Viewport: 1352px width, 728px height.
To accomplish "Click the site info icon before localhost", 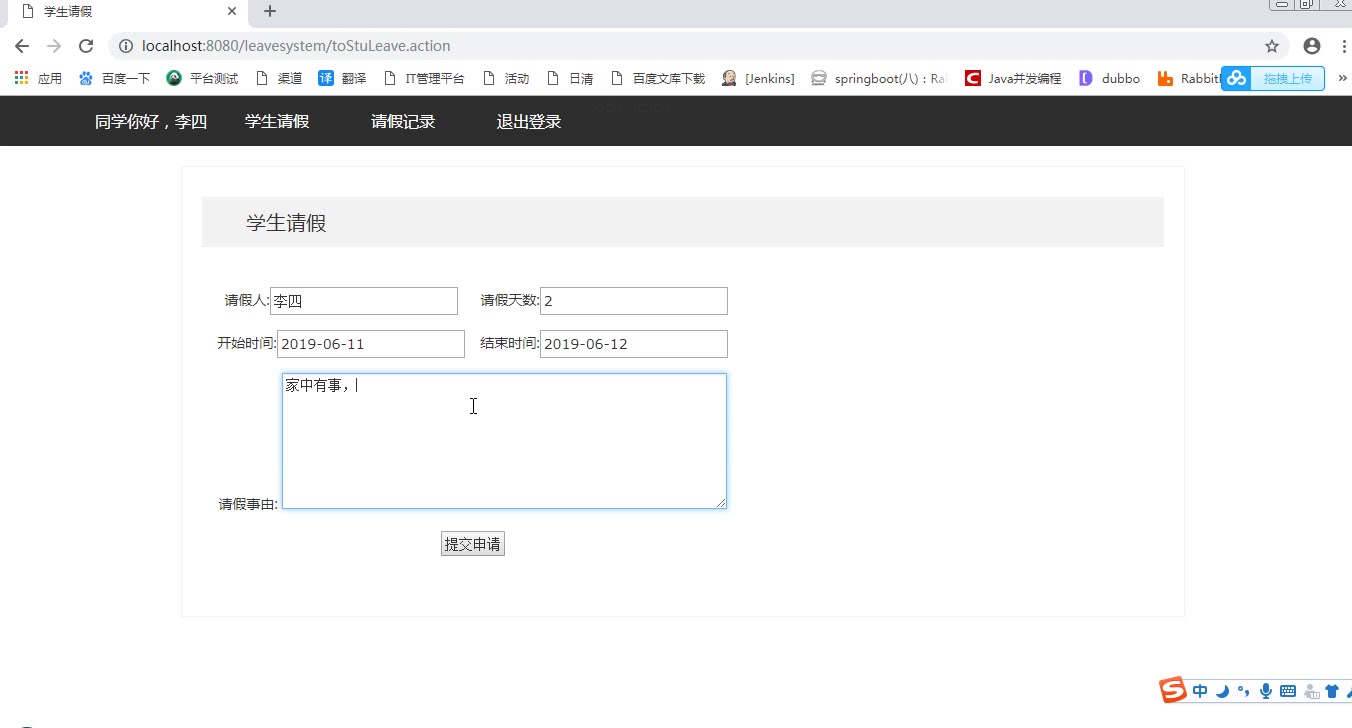I will pos(125,46).
